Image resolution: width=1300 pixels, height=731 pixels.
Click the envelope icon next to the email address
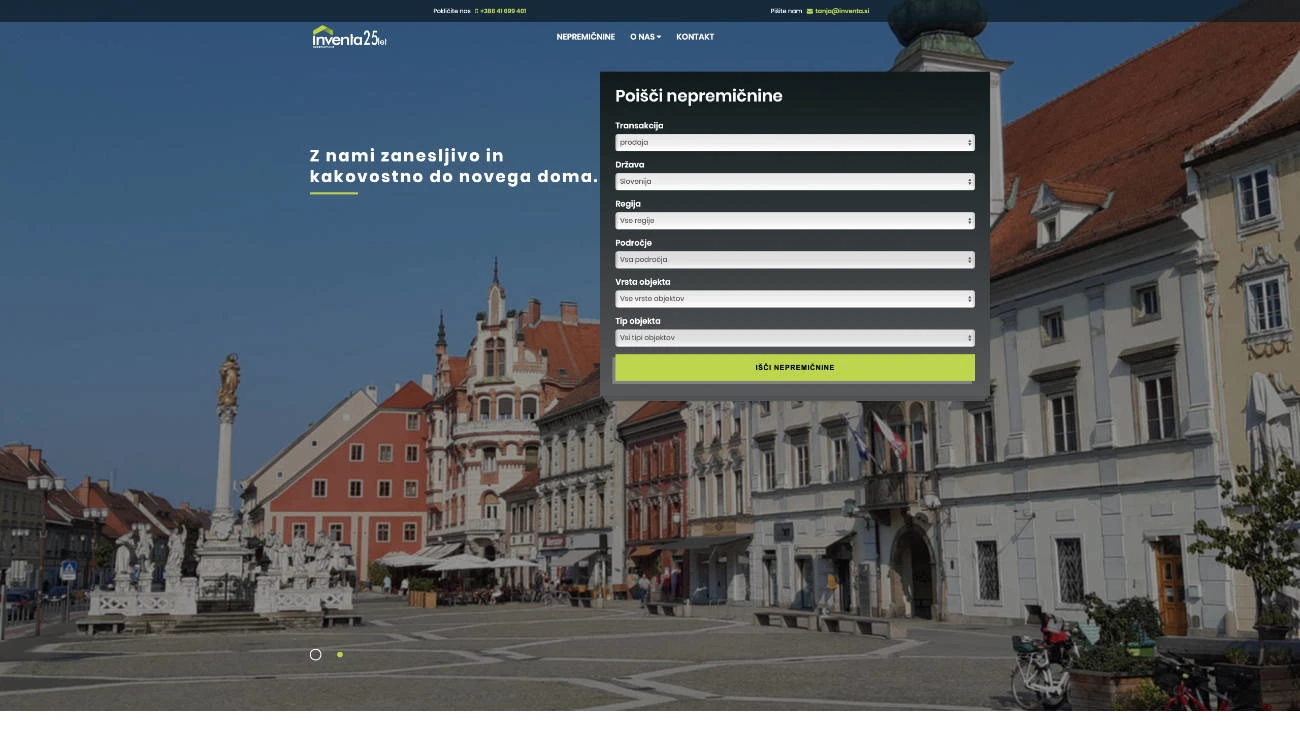808,10
